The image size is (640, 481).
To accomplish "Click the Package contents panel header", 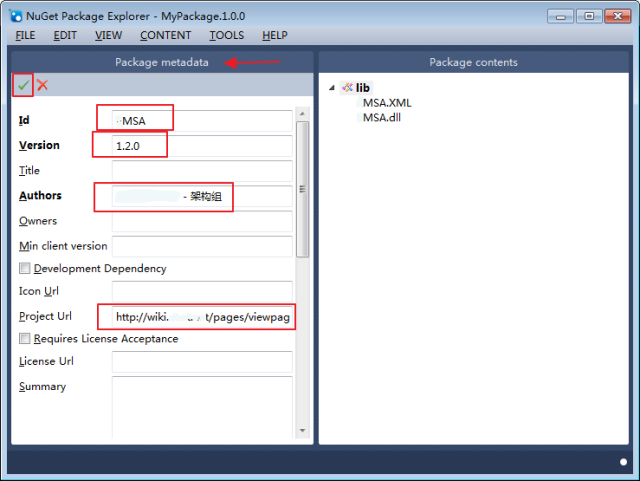I will pyautogui.click(x=473, y=62).
